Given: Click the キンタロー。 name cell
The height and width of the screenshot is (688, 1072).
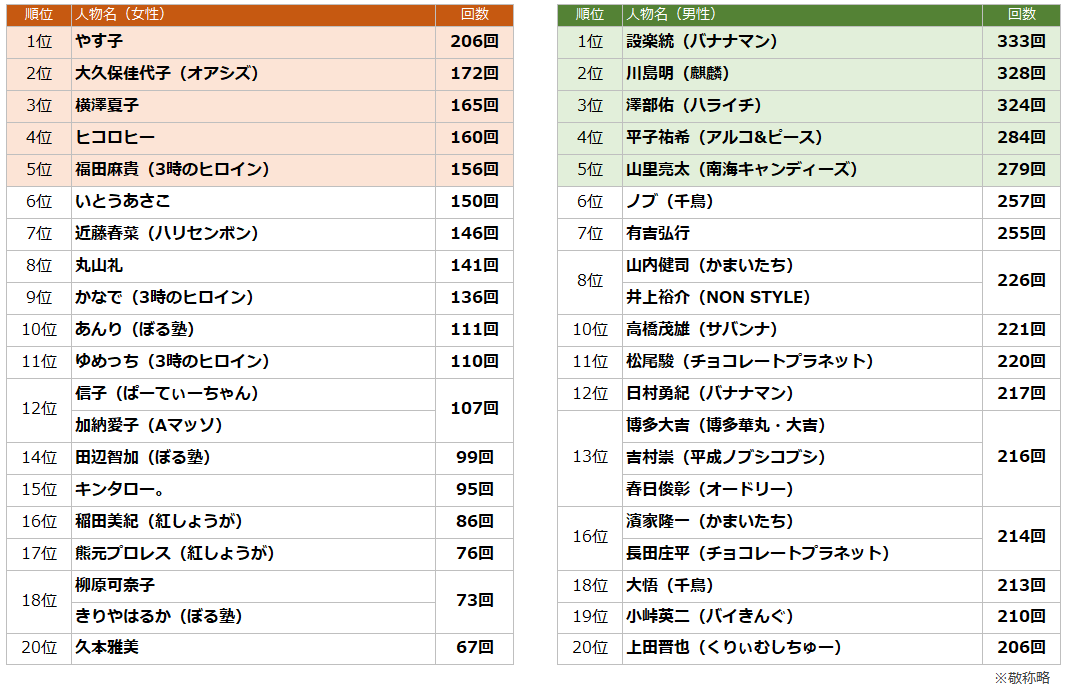Looking at the screenshot, I should (252, 489).
